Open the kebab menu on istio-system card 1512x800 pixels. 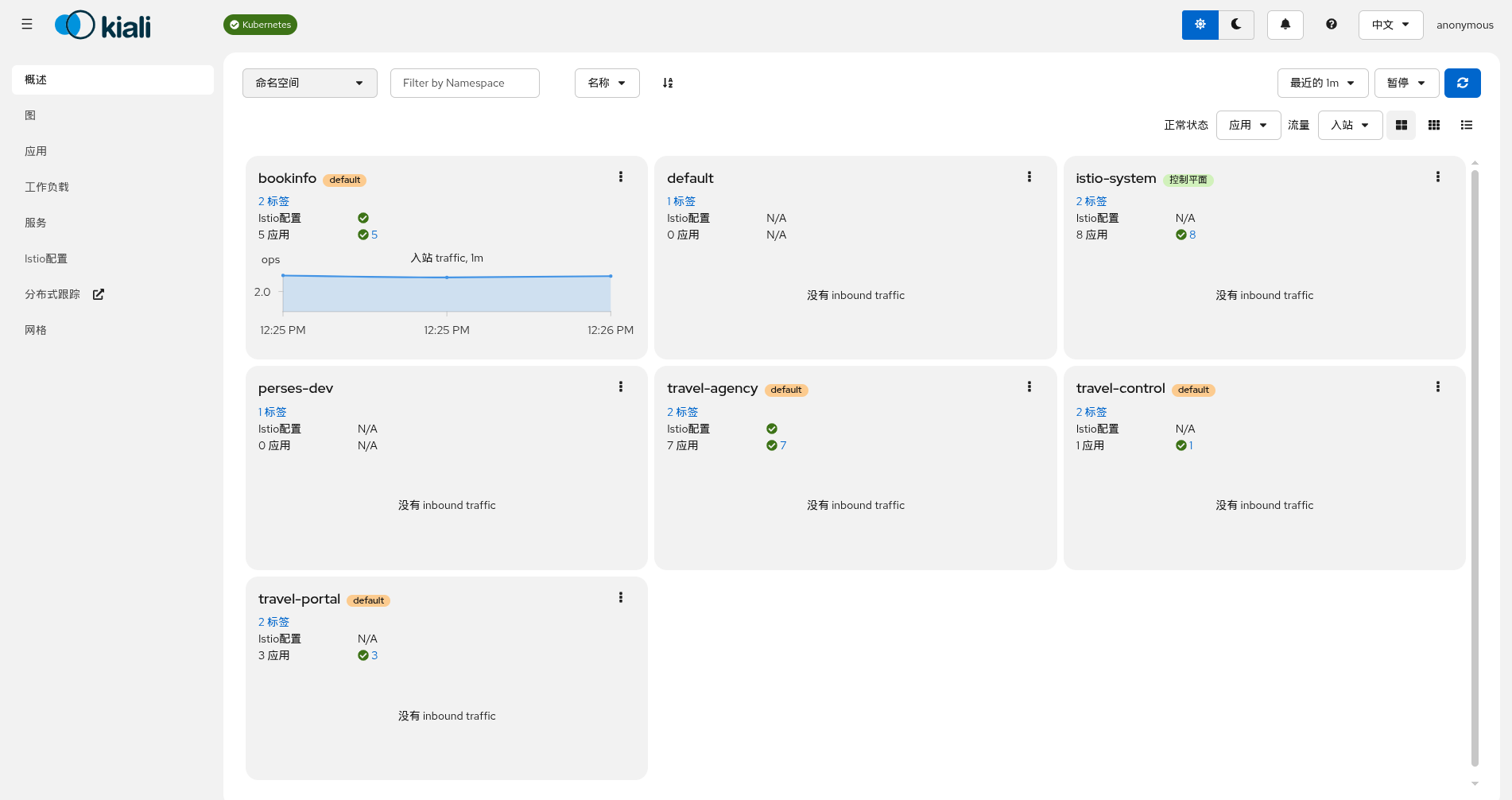pyautogui.click(x=1437, y=177)
